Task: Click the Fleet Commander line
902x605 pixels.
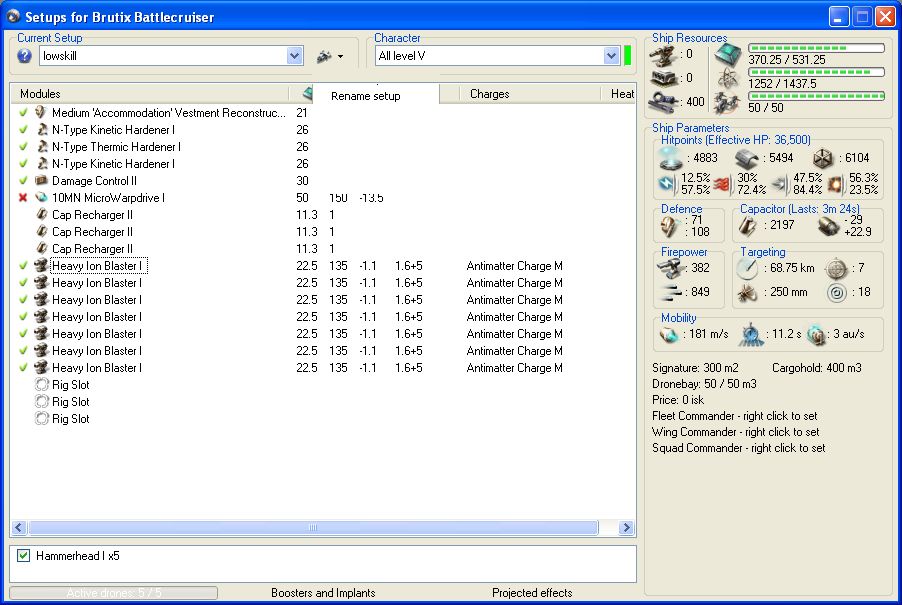Action: 735,416
